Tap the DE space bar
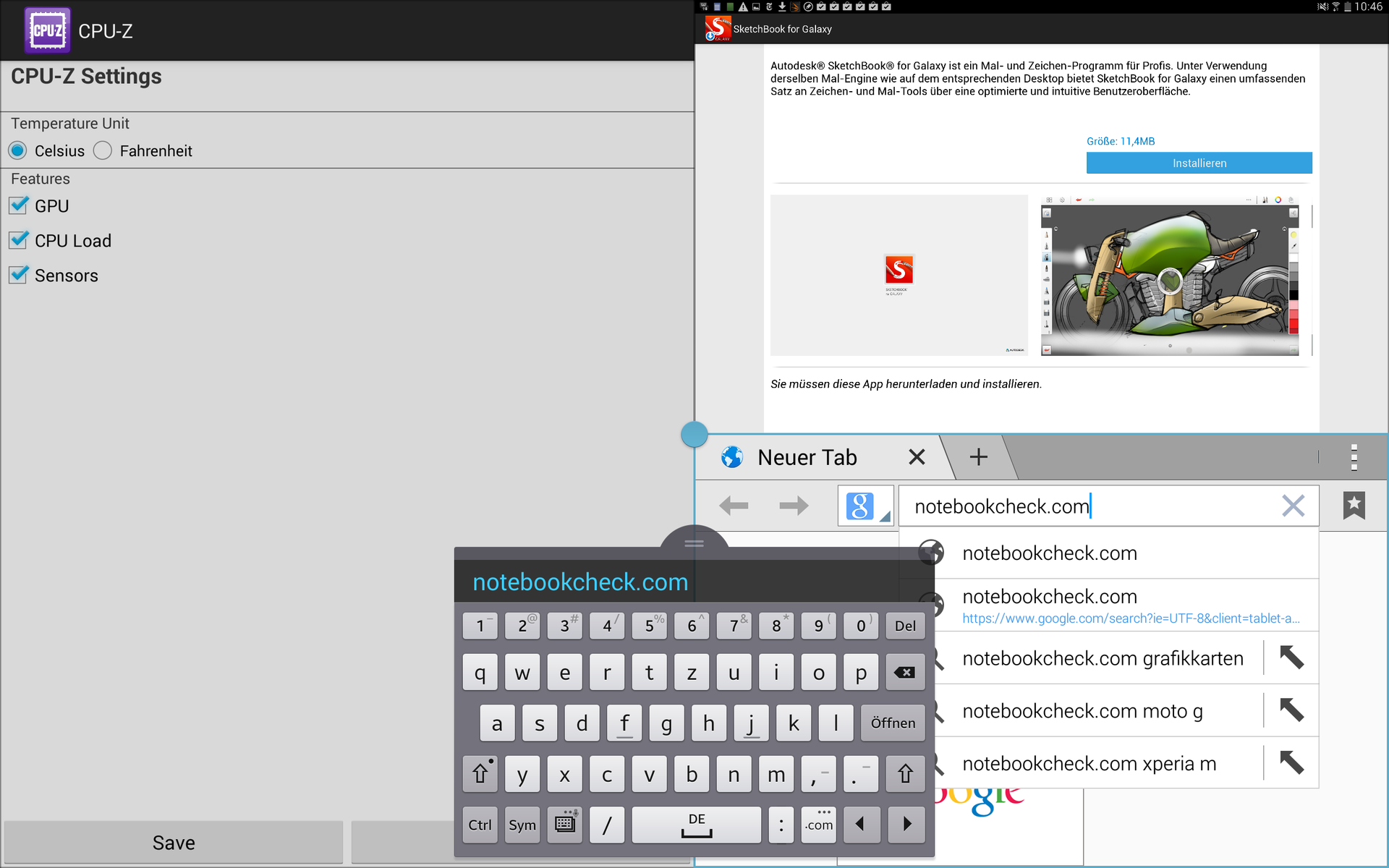The height and width of the screenshot is (868, 1389). click(x=697, y=825)
